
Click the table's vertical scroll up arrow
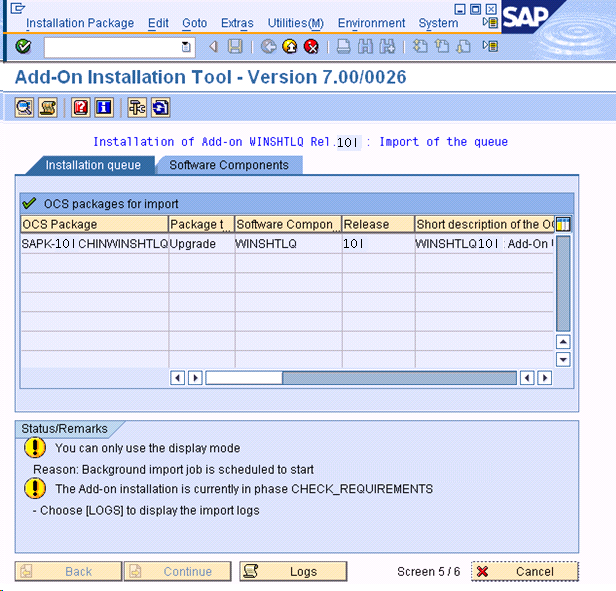[563, 342]
